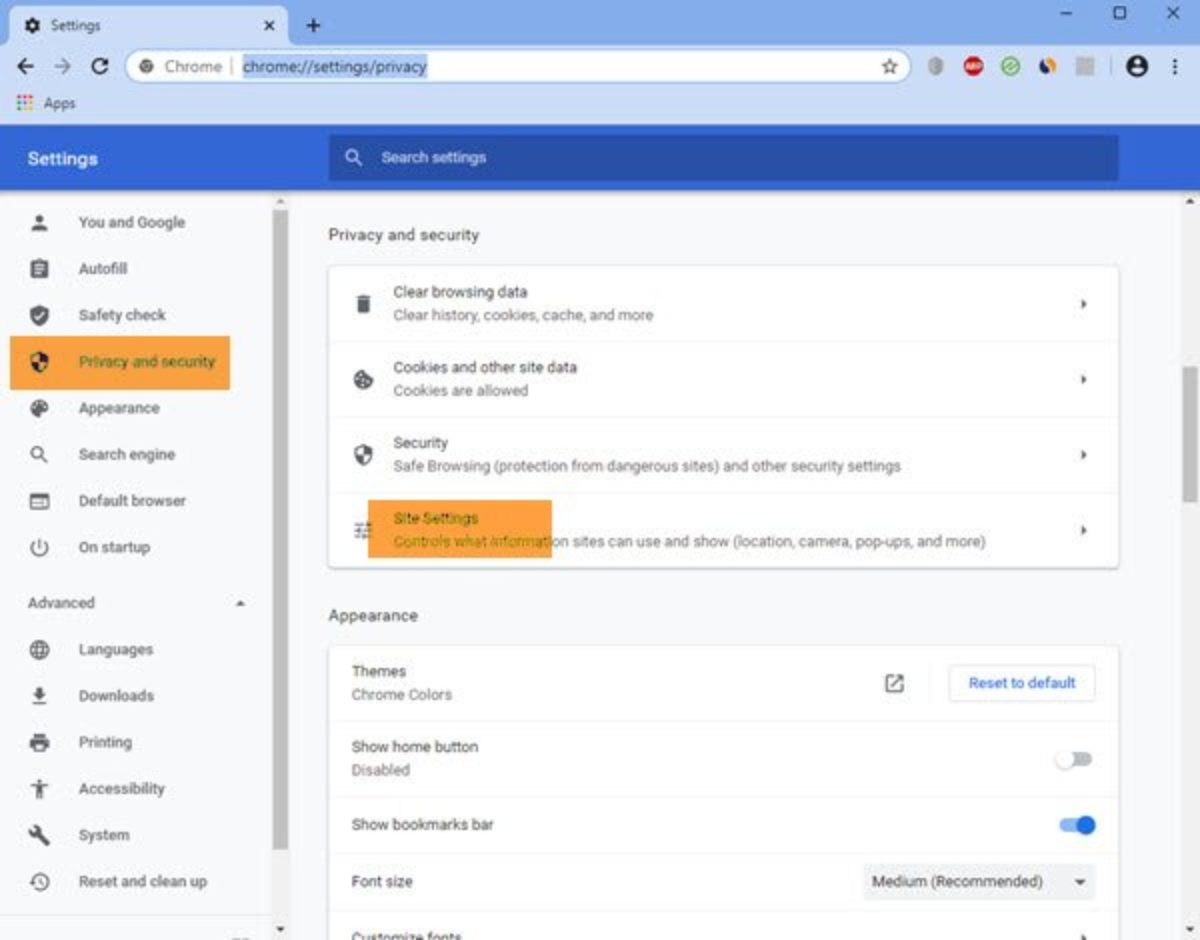1200x940 pixels.
Task: Click the Languages globe icon
Action: [39, 650]
